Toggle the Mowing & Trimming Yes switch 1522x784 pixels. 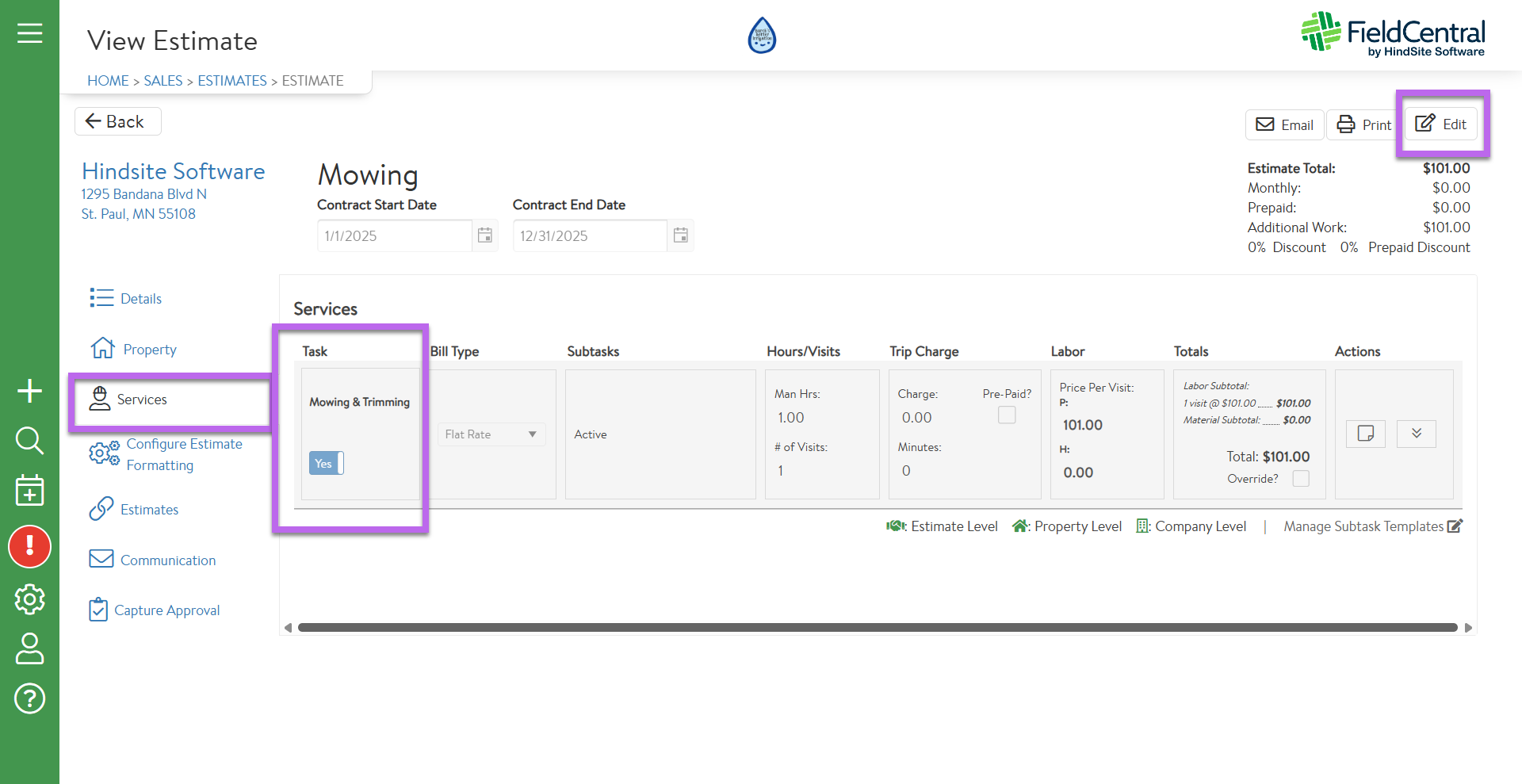326,464
